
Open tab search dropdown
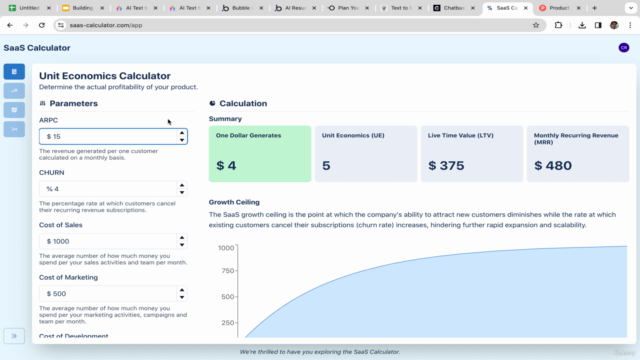click(x=631, y=8)
